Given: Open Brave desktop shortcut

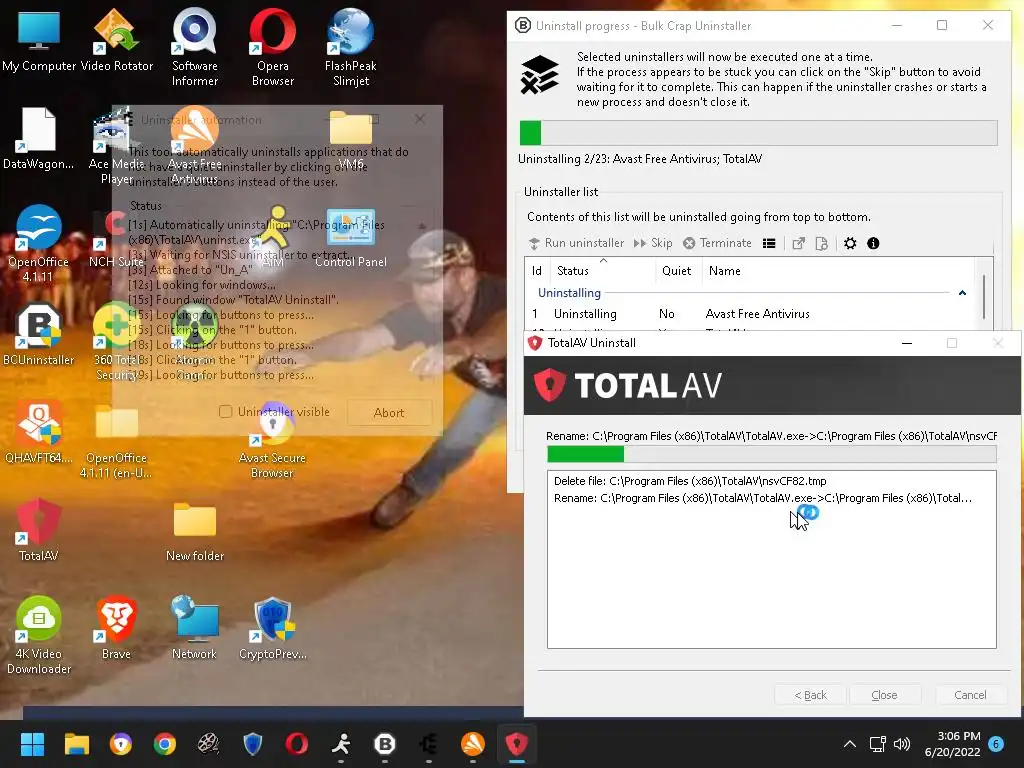Looking at the screenshot, I should (116, 628).
